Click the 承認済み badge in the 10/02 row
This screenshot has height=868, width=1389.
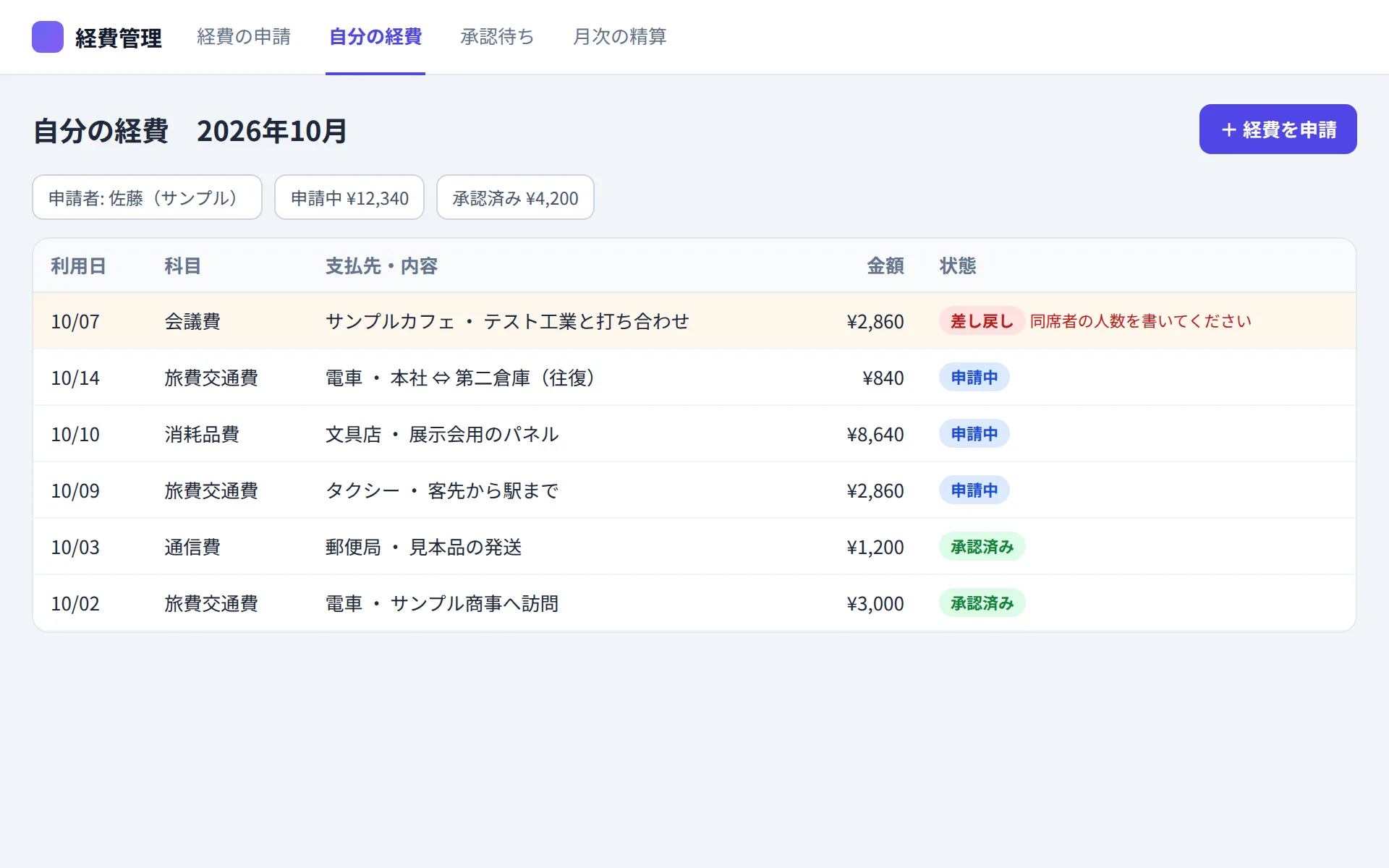tap(982, 603)
